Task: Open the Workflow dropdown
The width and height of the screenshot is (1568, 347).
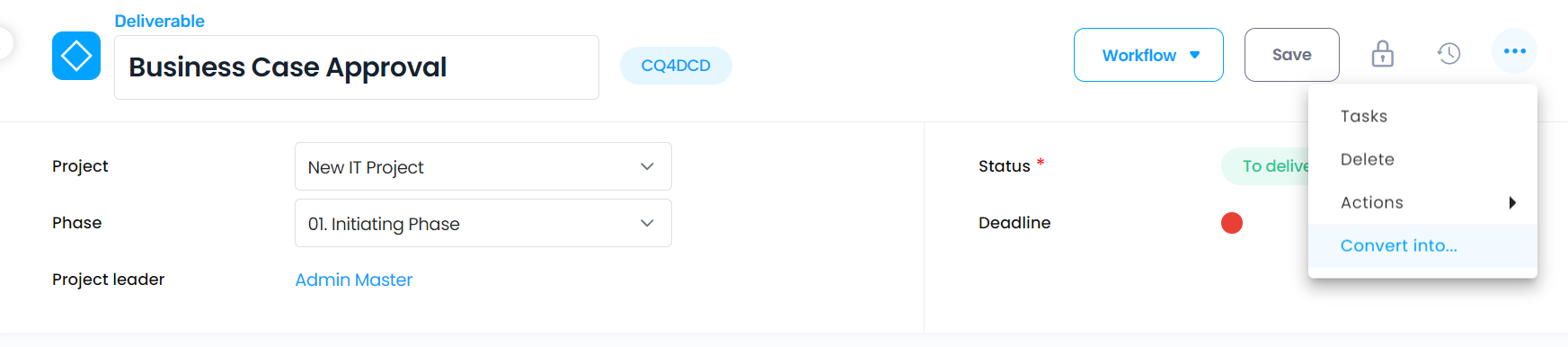Action: click(x=1148, y=55)
